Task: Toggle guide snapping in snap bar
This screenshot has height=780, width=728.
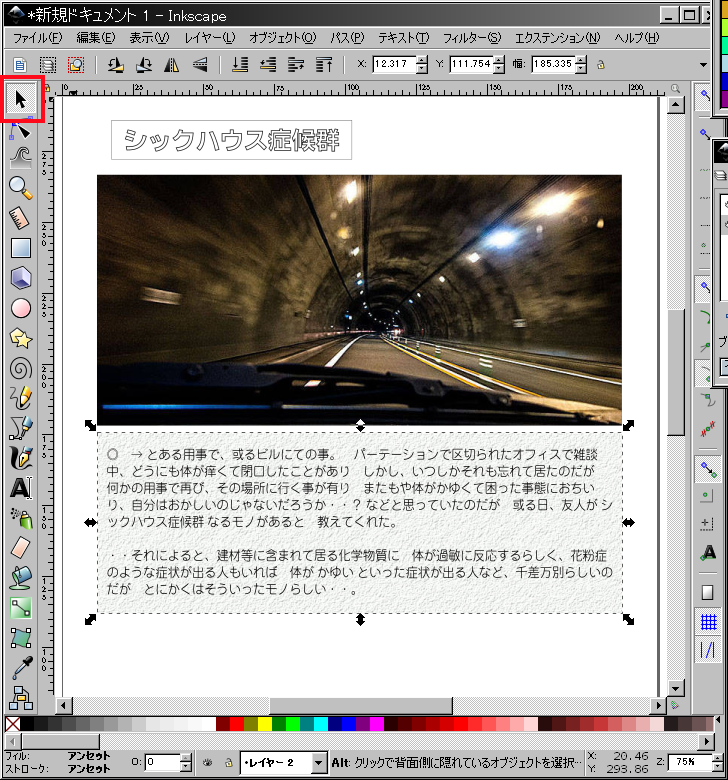Action: pos(708,650)
